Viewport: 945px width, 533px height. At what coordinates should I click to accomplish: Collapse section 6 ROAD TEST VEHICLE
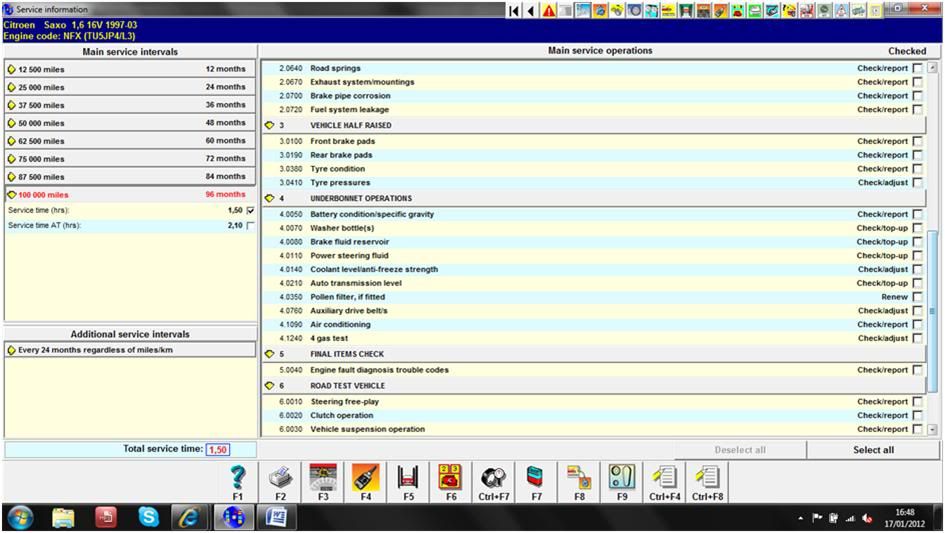coord(269,386)
